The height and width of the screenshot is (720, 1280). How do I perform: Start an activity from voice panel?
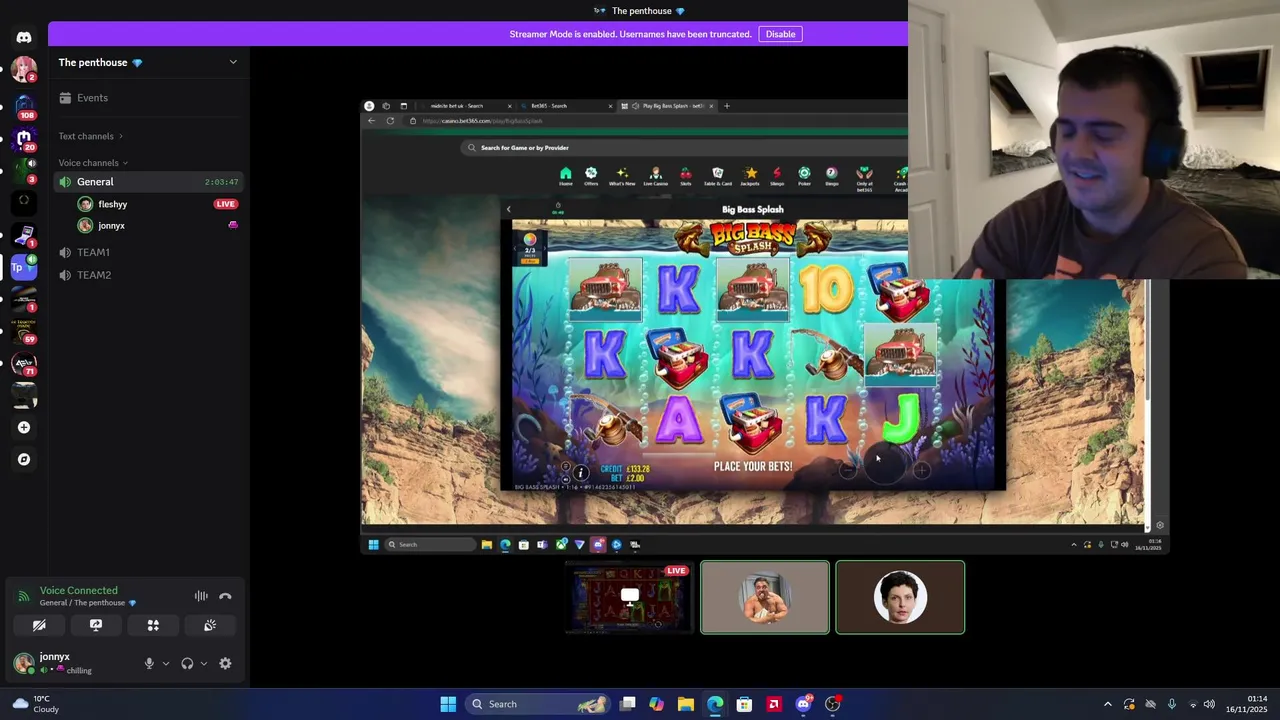[153, 625]
